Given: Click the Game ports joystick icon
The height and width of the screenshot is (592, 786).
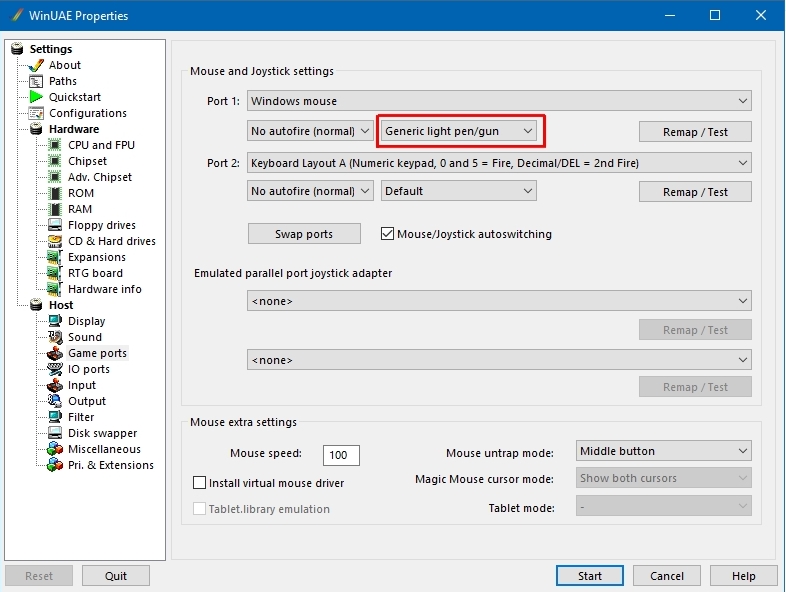Looking at the screenshot, I should click(x=55, y=353).
